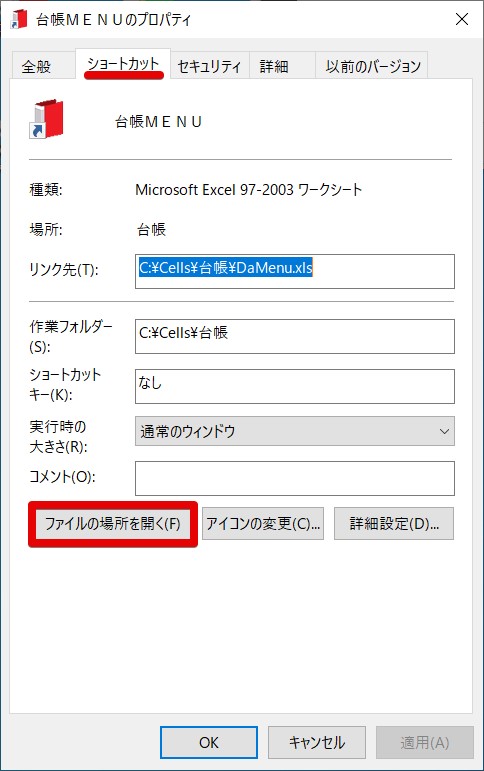Click the キャンセル button
The width and height of the screenshot is (484, 771).
pyautogui.click(x=316, y=742)
